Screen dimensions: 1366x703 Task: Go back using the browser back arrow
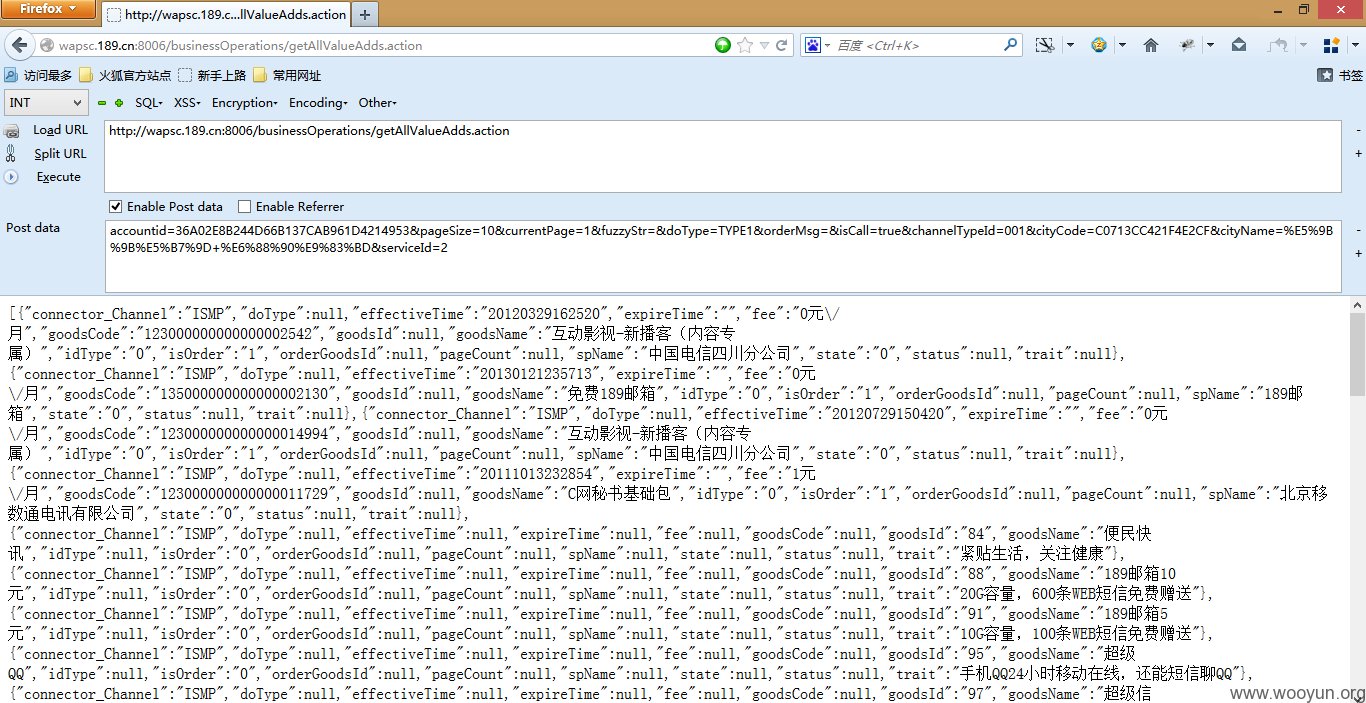tap(19, 45)
